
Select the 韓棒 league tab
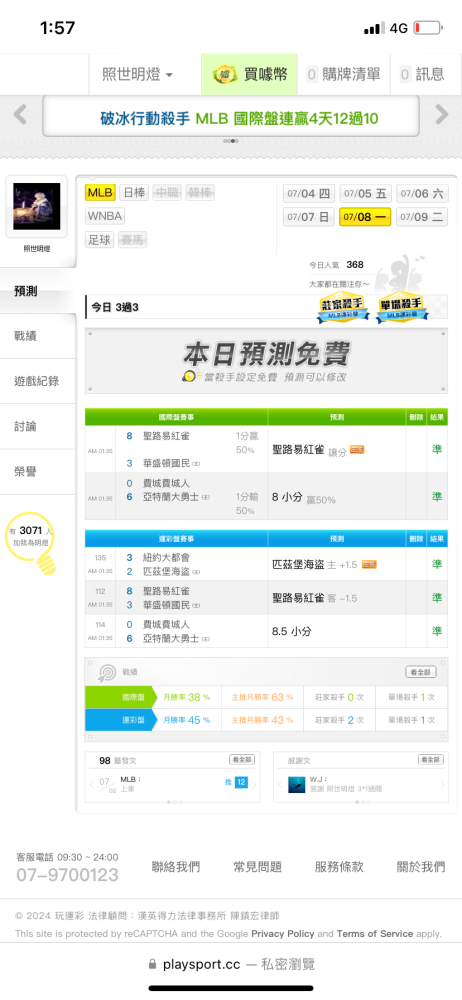[200, 193]
